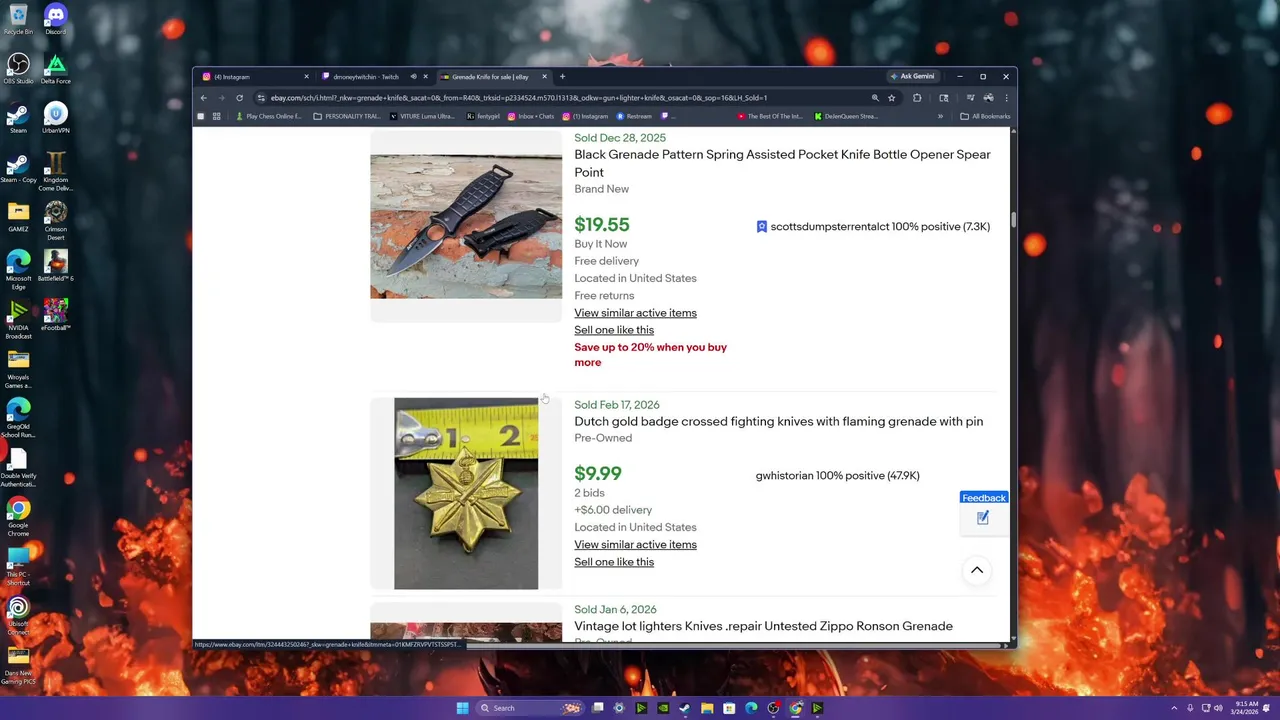This screenshot has height=720, width=1280.
Task: Click black grenade knife thumbnail
Action: [x=466, y=227]
